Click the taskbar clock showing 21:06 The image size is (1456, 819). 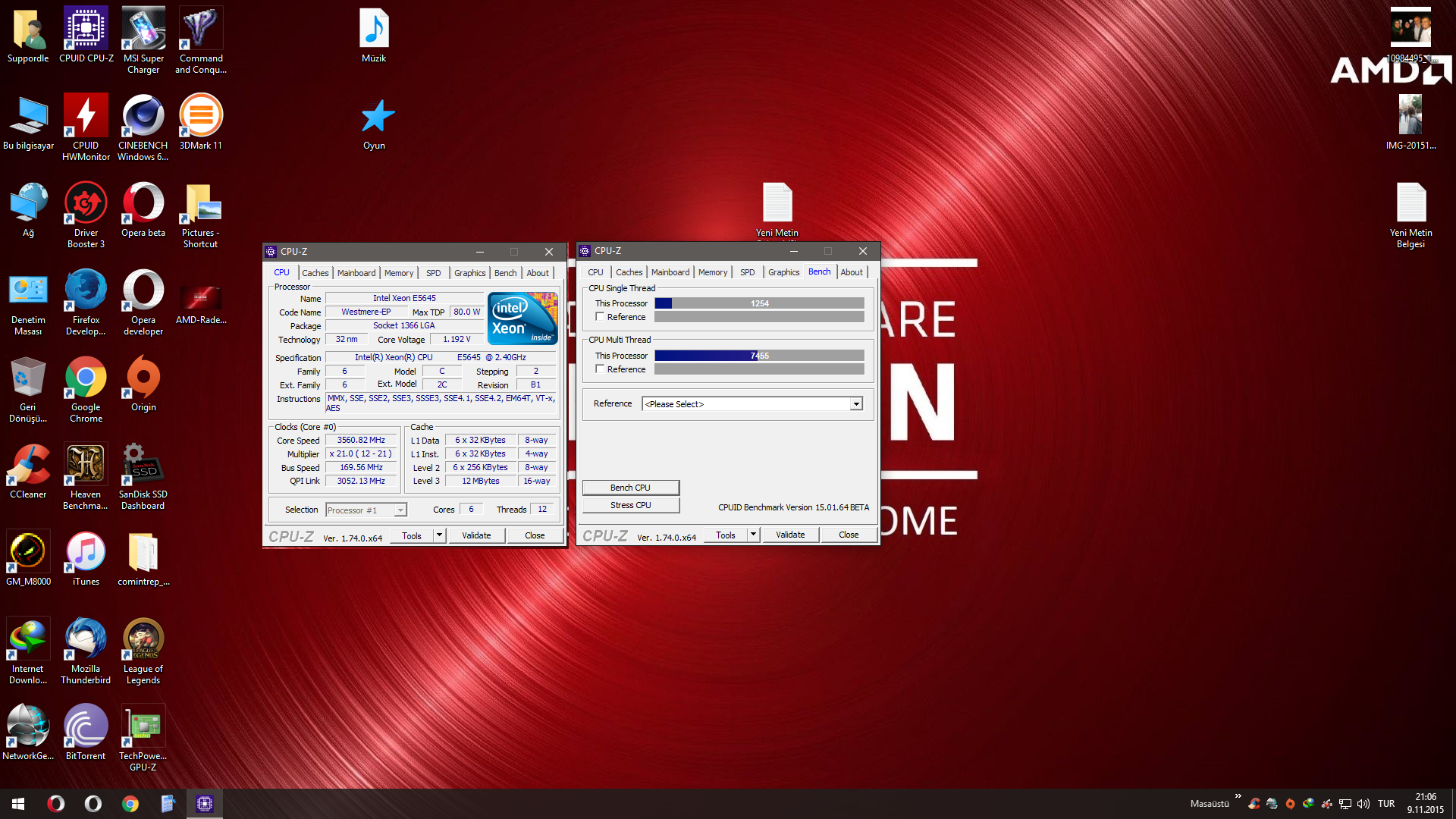tap(1426, 803)
